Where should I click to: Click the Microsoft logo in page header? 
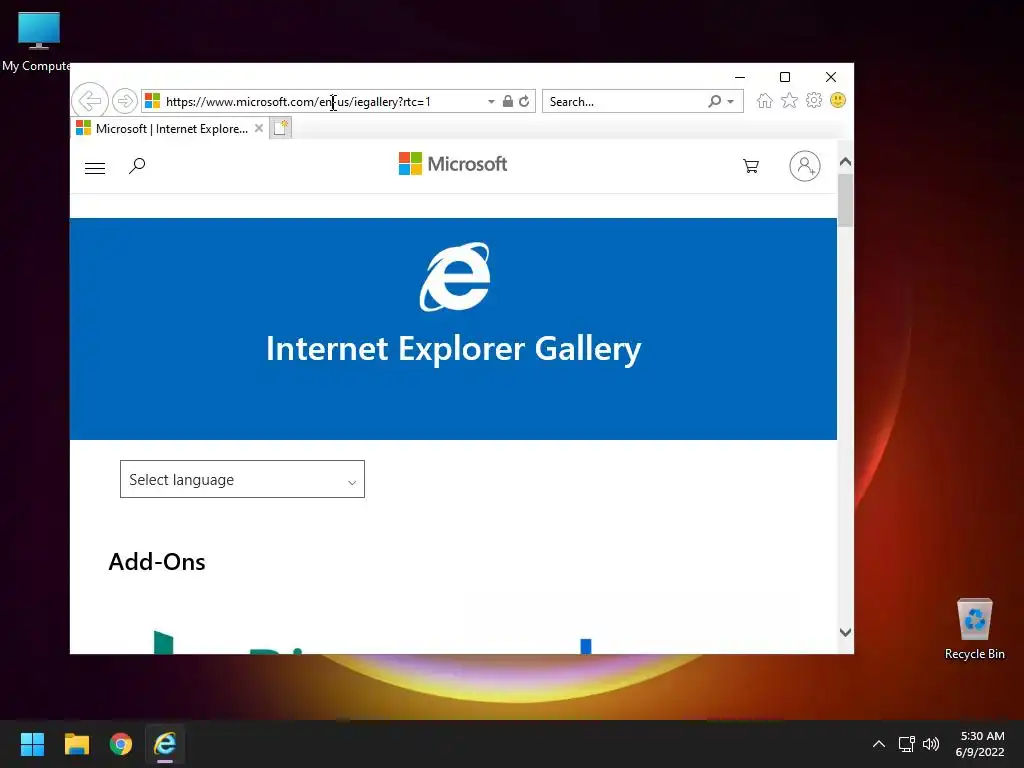point(453,164)
